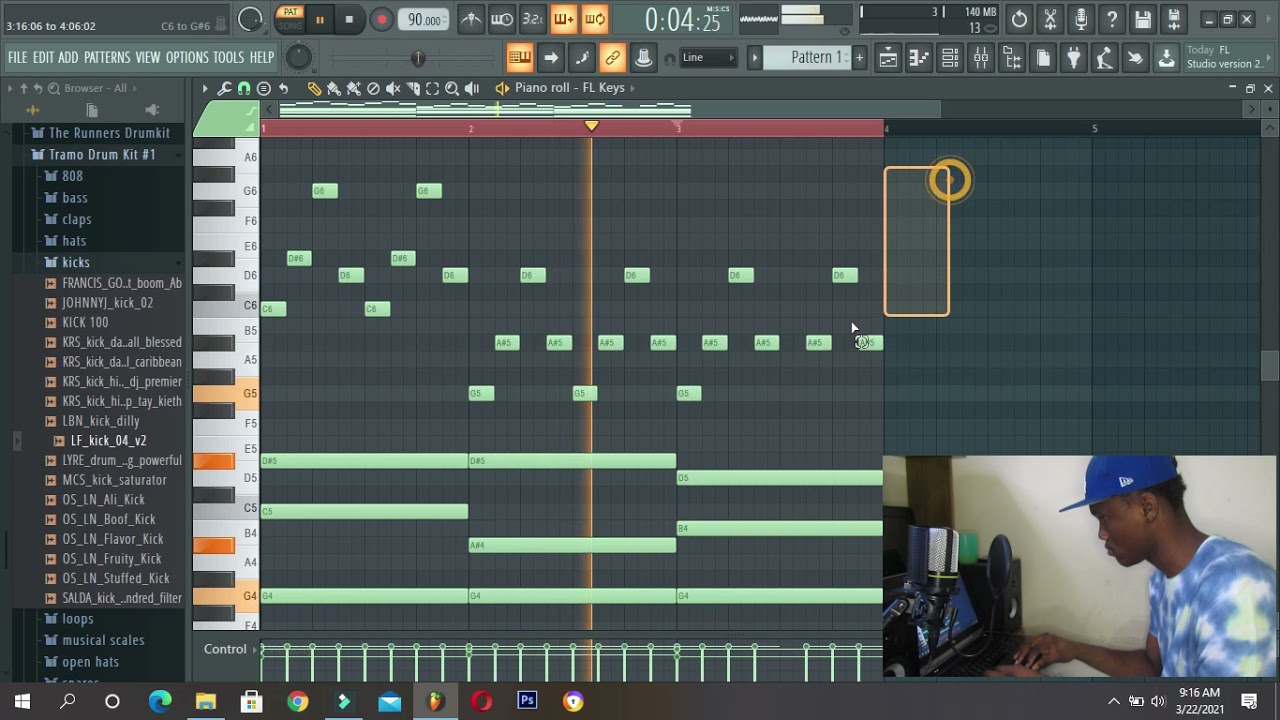Select the piano roll Mute tool
Screen dimensions: 1280x720
click(393, 88)
